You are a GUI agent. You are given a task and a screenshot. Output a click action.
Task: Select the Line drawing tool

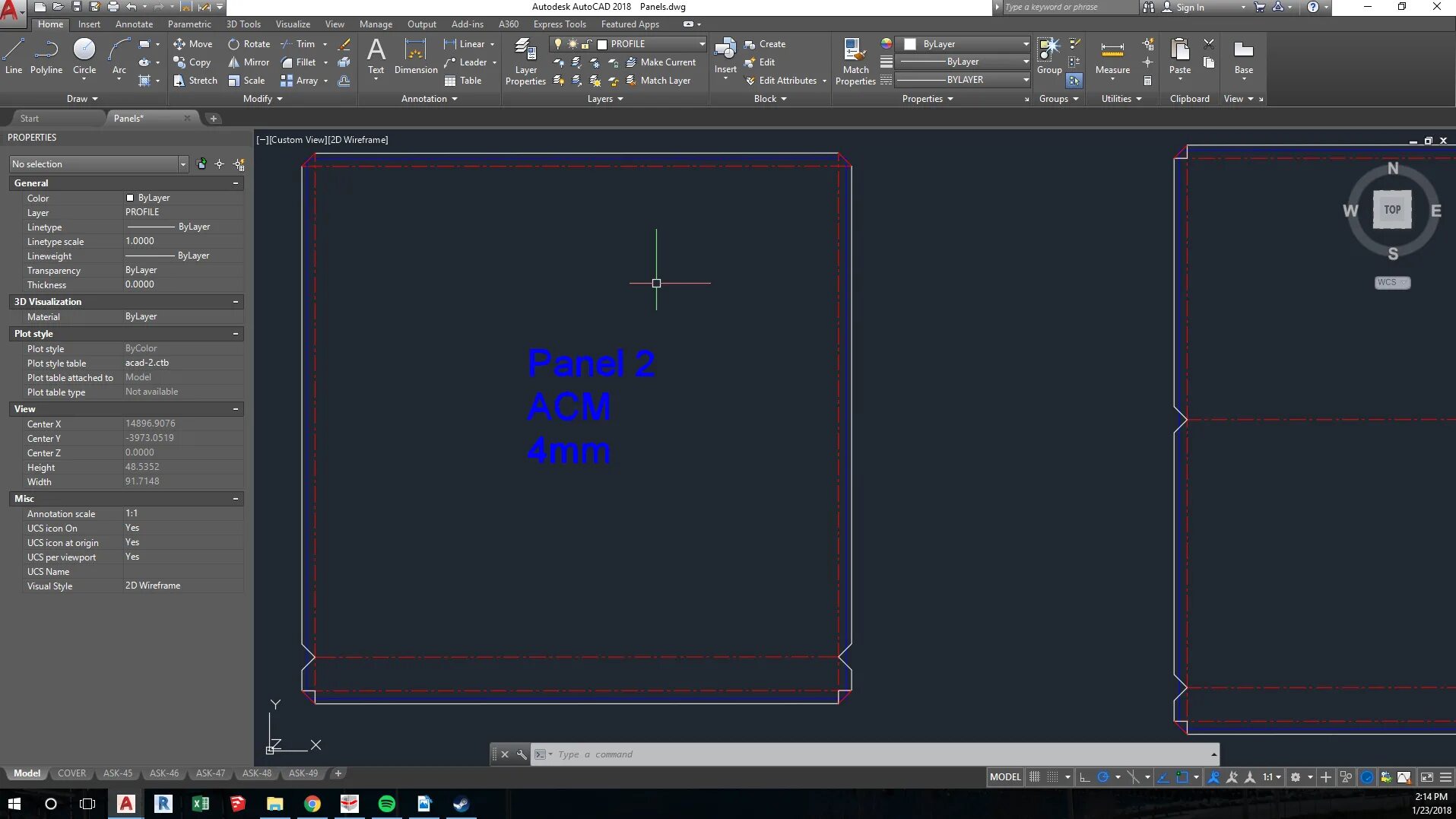pos(14,56)
